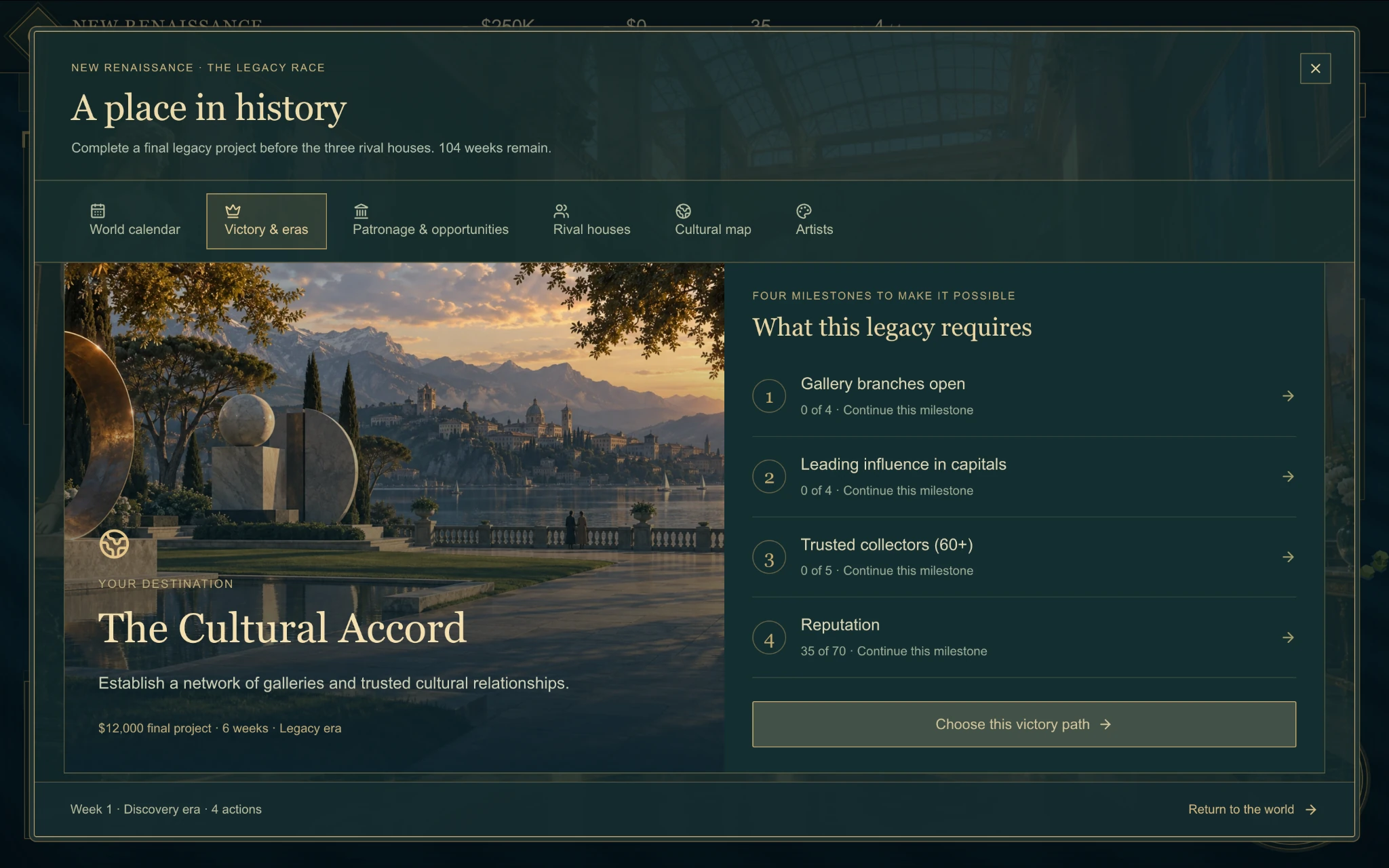
Task: Switch to the World calendar tab
Action: tap(135, 221)
